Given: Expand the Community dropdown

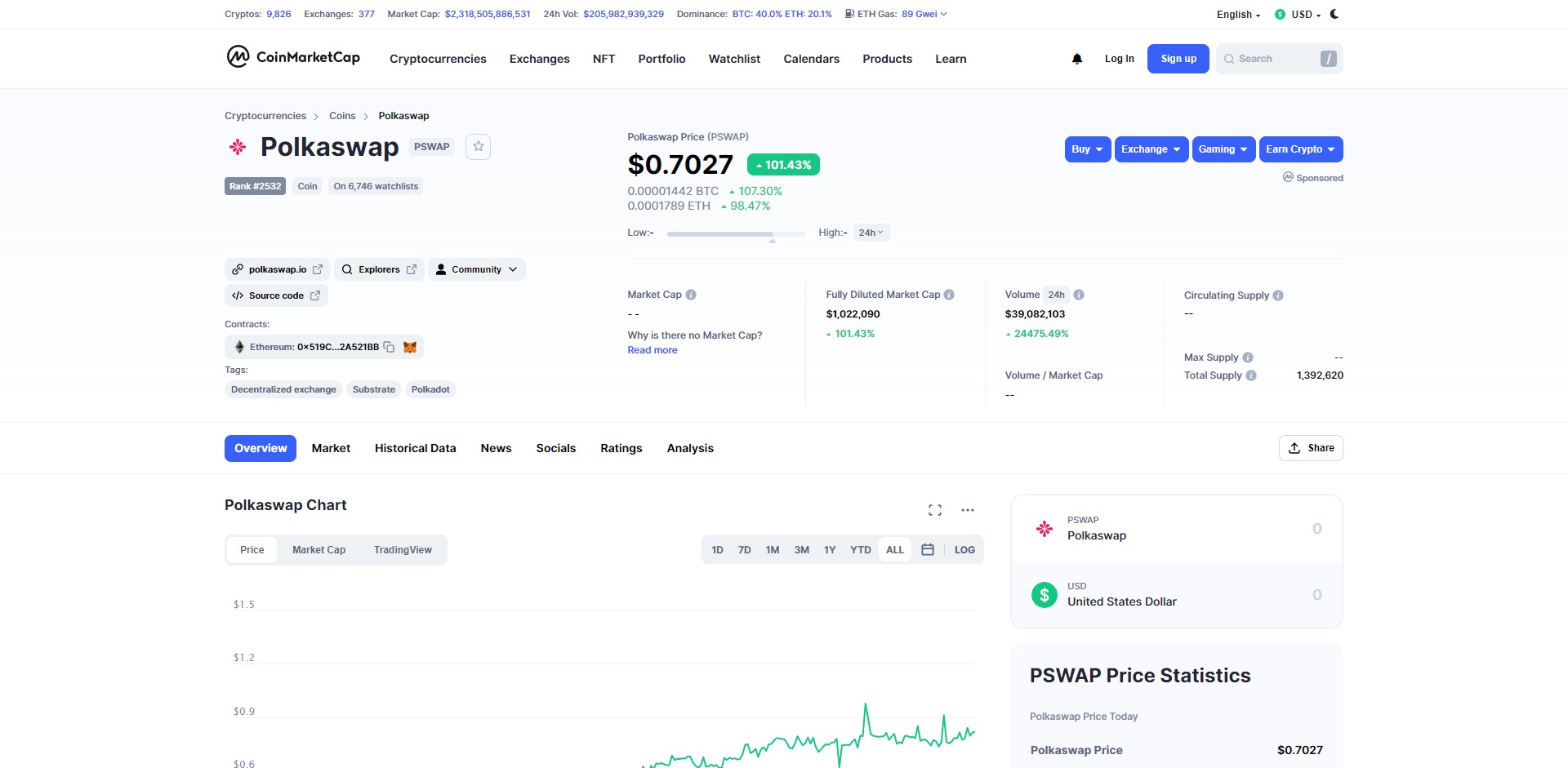Looking at the screenshot, I should click(x=476, y=269).
